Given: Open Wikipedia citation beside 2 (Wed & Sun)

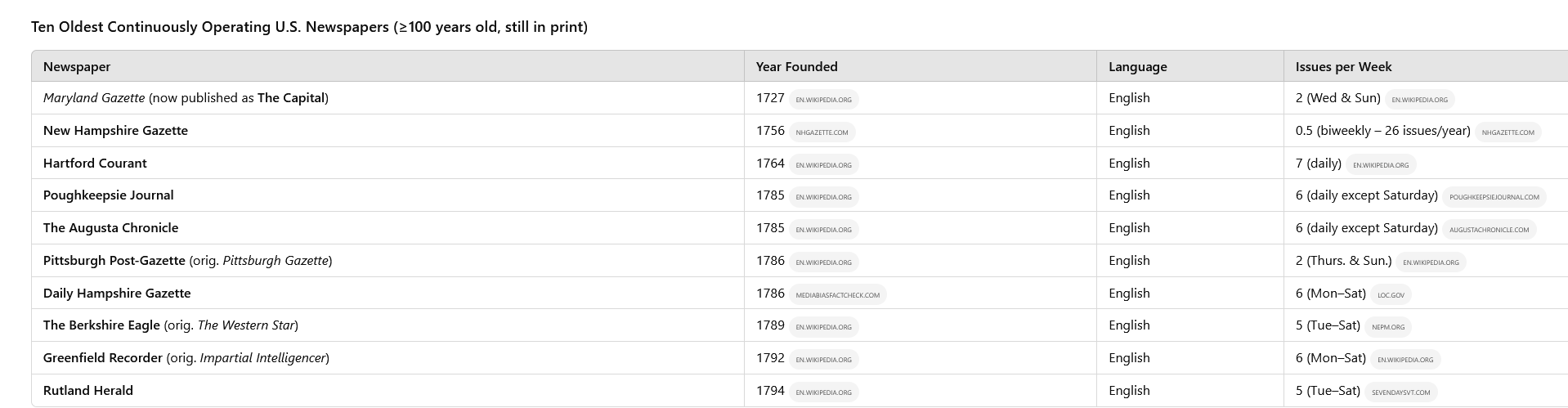Looking at the screenshot, I should 1419,100.
